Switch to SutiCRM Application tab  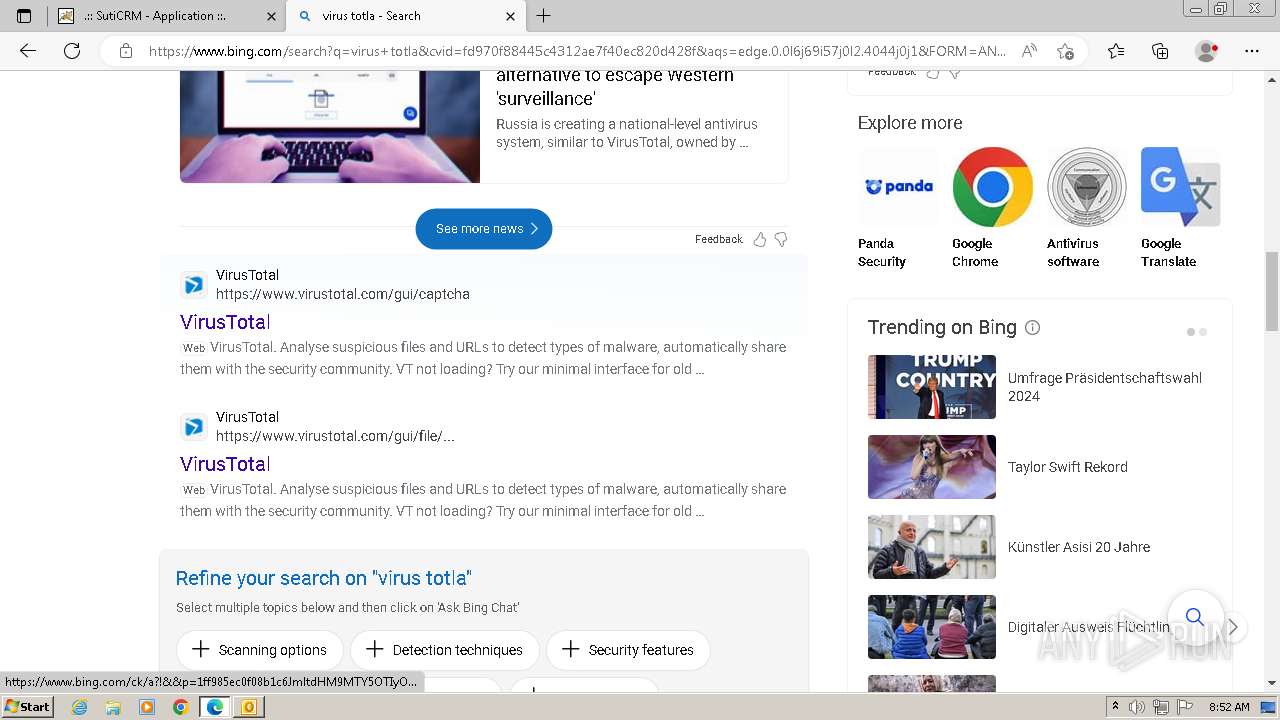click(166, 16)
